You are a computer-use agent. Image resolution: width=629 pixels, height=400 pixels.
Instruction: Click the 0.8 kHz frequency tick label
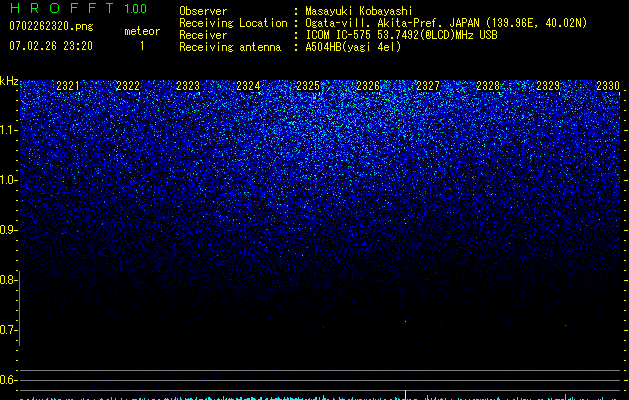[x=8, y=280]
